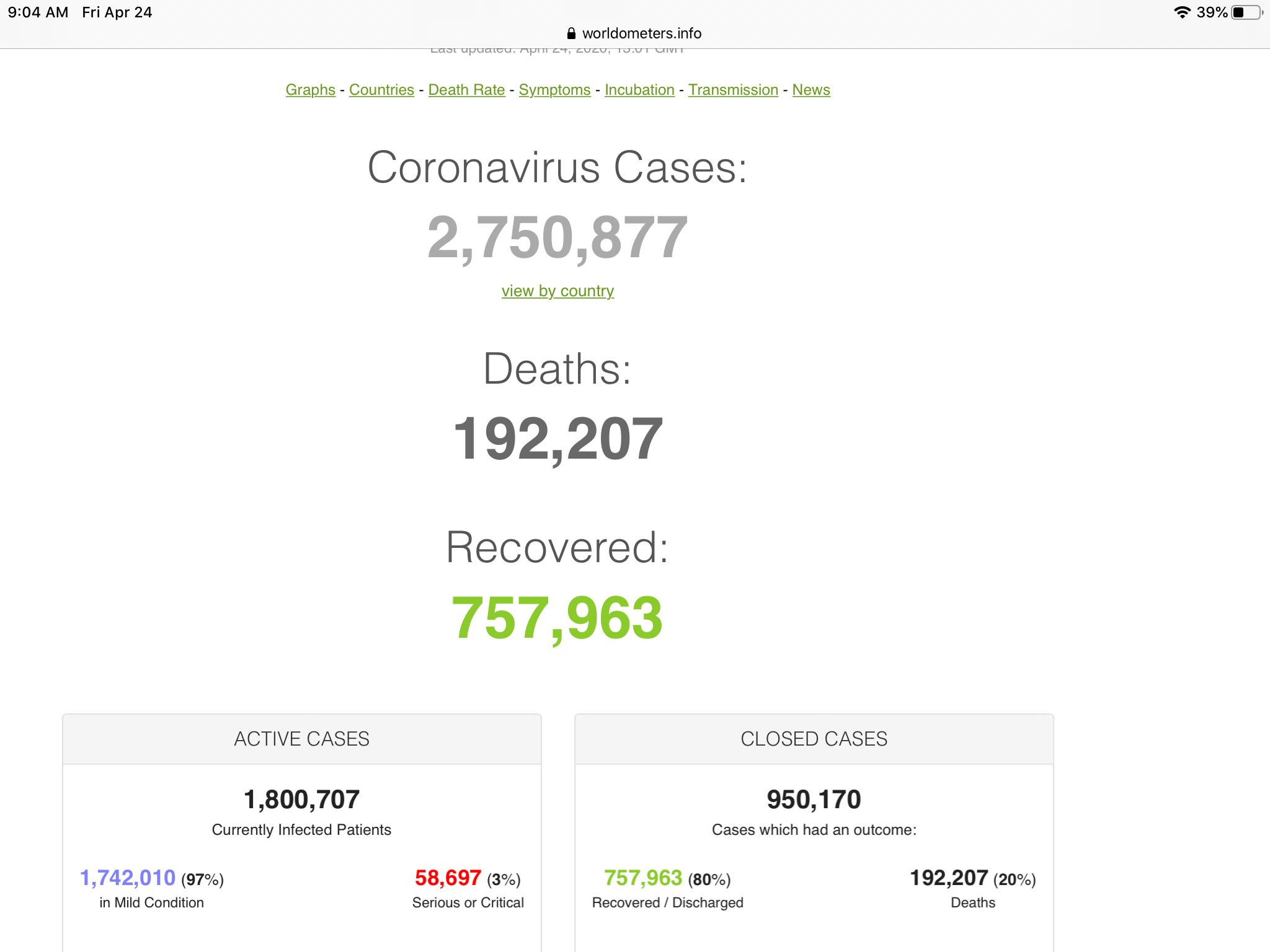The height and width of the screenshot is (952, 1270).
Task: Tap the Wi-Fi status icon
Action: click(1182, 12)
